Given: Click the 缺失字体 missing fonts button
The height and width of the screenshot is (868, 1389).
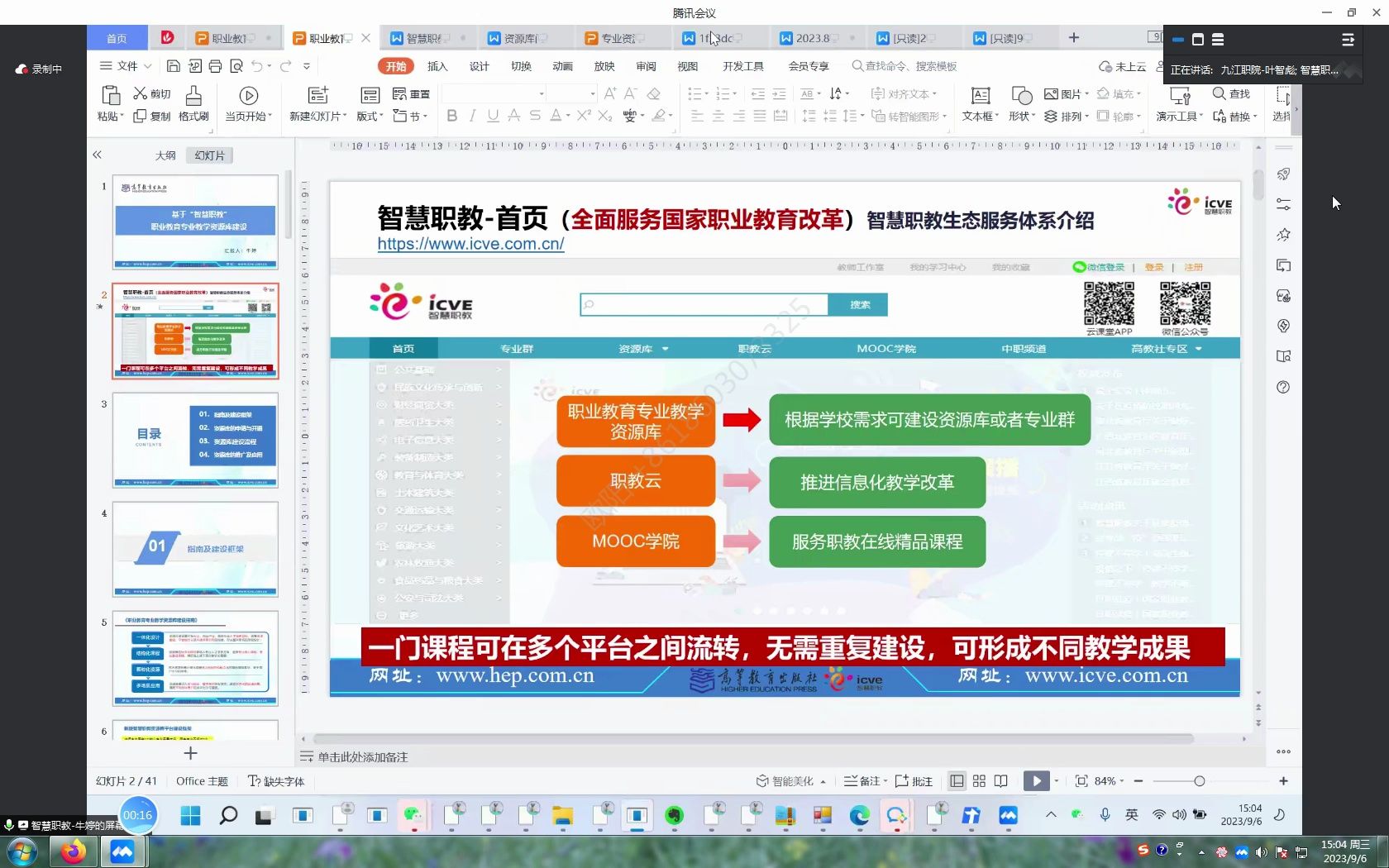Looking at the screenshot, I should point(276,780).
